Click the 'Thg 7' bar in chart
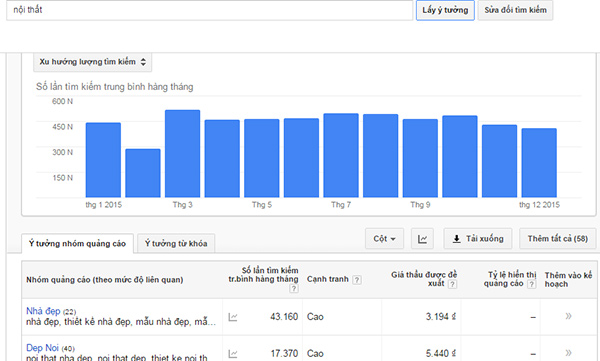The width and height of the screenshot is (600, 361). click(341, 155)
